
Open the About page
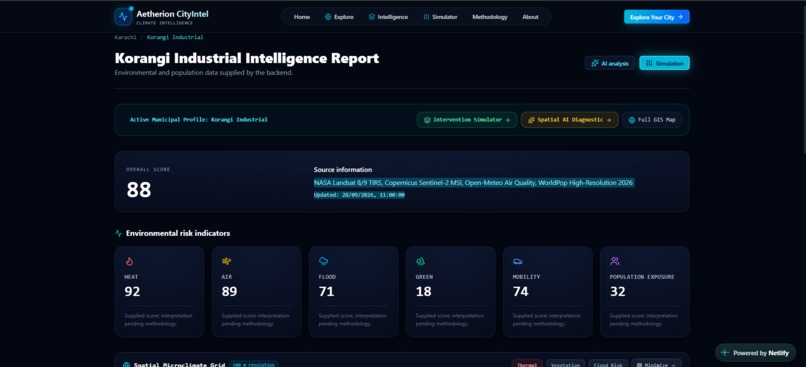click(x=530, y=17)
